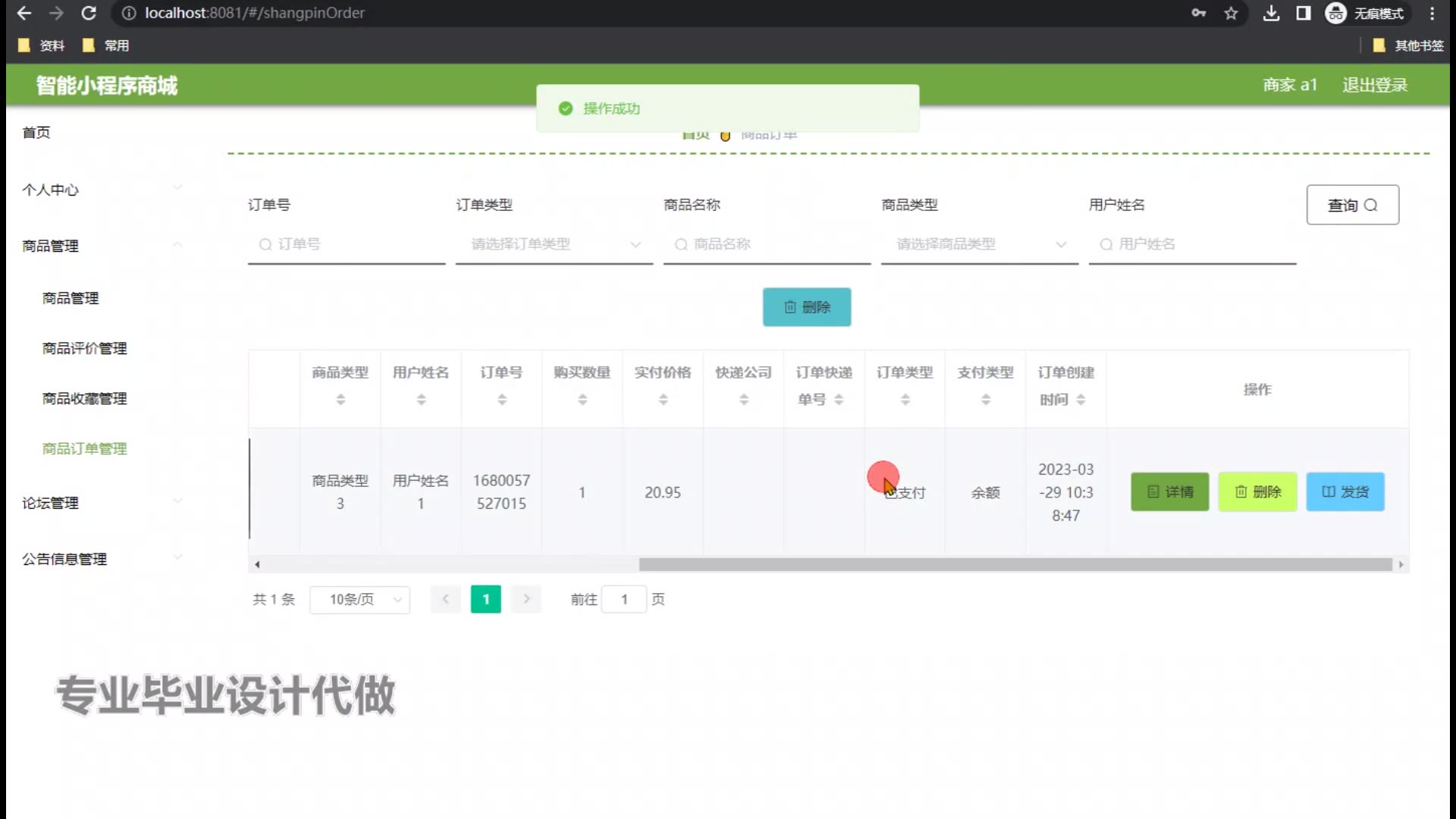The height and width of the screenshot is (819, 1456).
Task: Open 商品评价管理 in the sidebar
Action: click(x=85, y=348)
